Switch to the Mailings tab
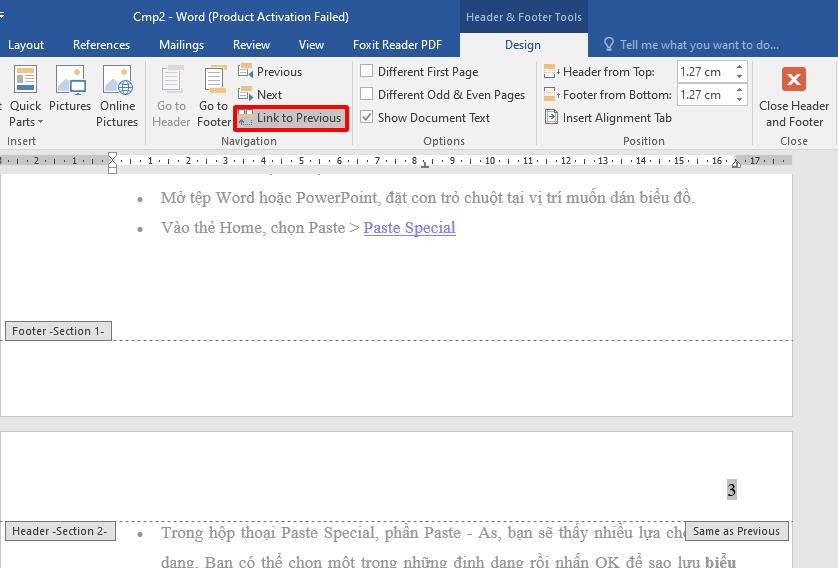 pos(181,45)
